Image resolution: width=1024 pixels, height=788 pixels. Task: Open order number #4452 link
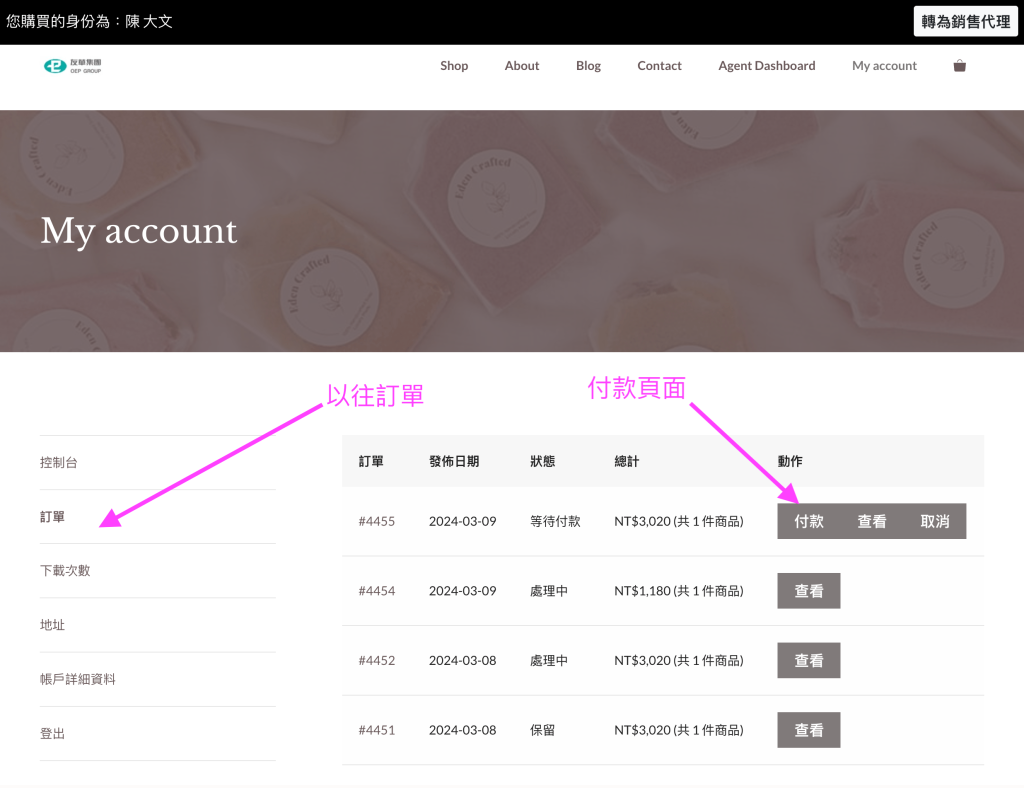coord(377,661)
